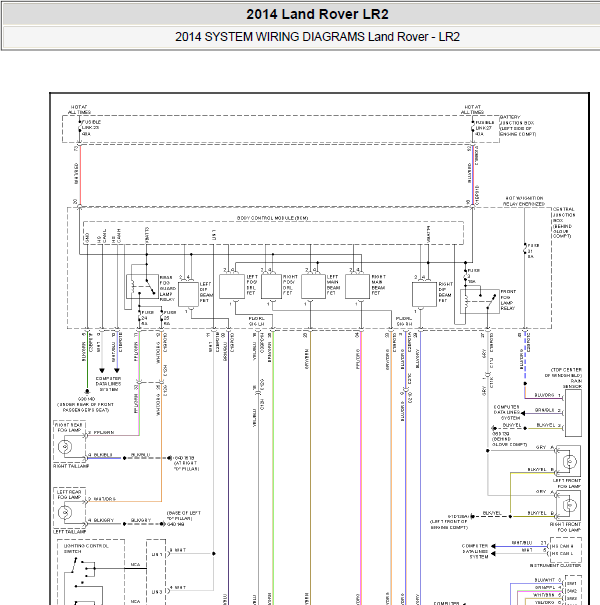Click the Left Dip Beam FET box
600x605 pixels.
coord(188,294)
